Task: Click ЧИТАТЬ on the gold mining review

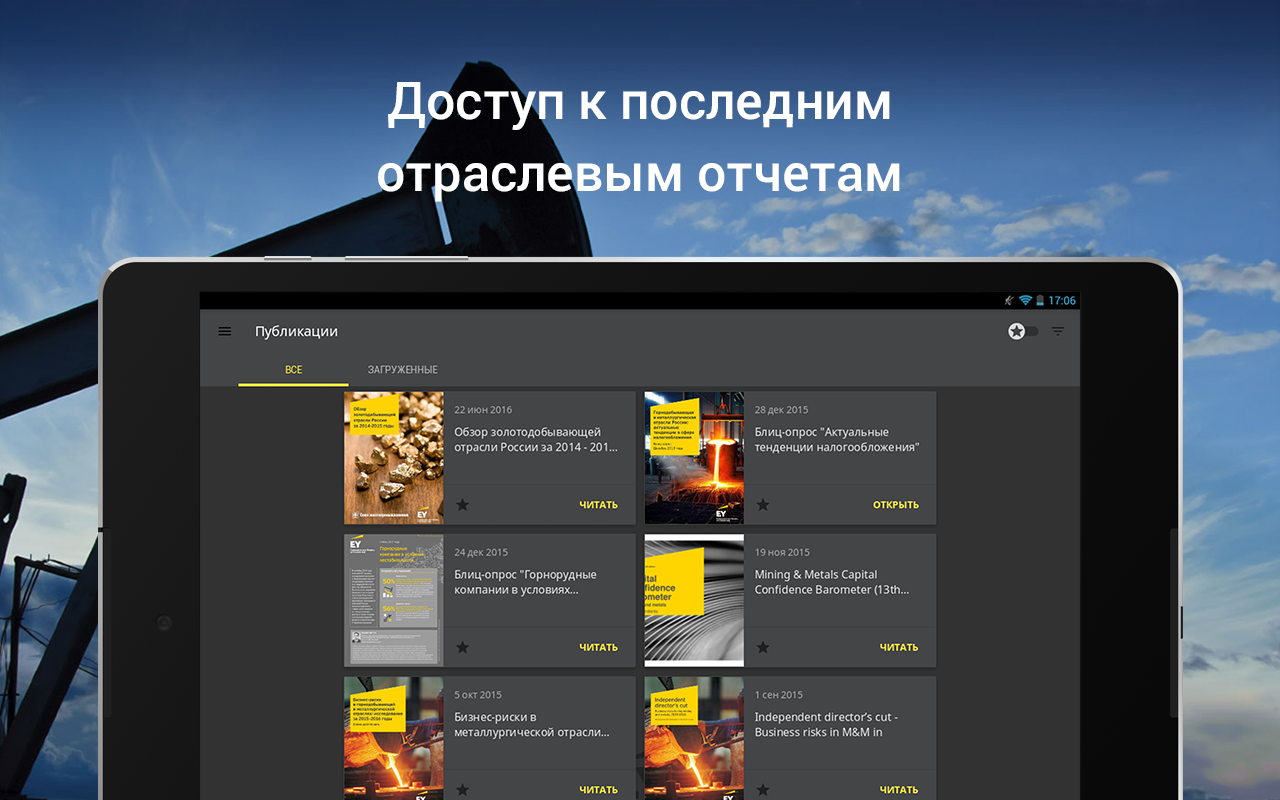Action: coord(598,505)
